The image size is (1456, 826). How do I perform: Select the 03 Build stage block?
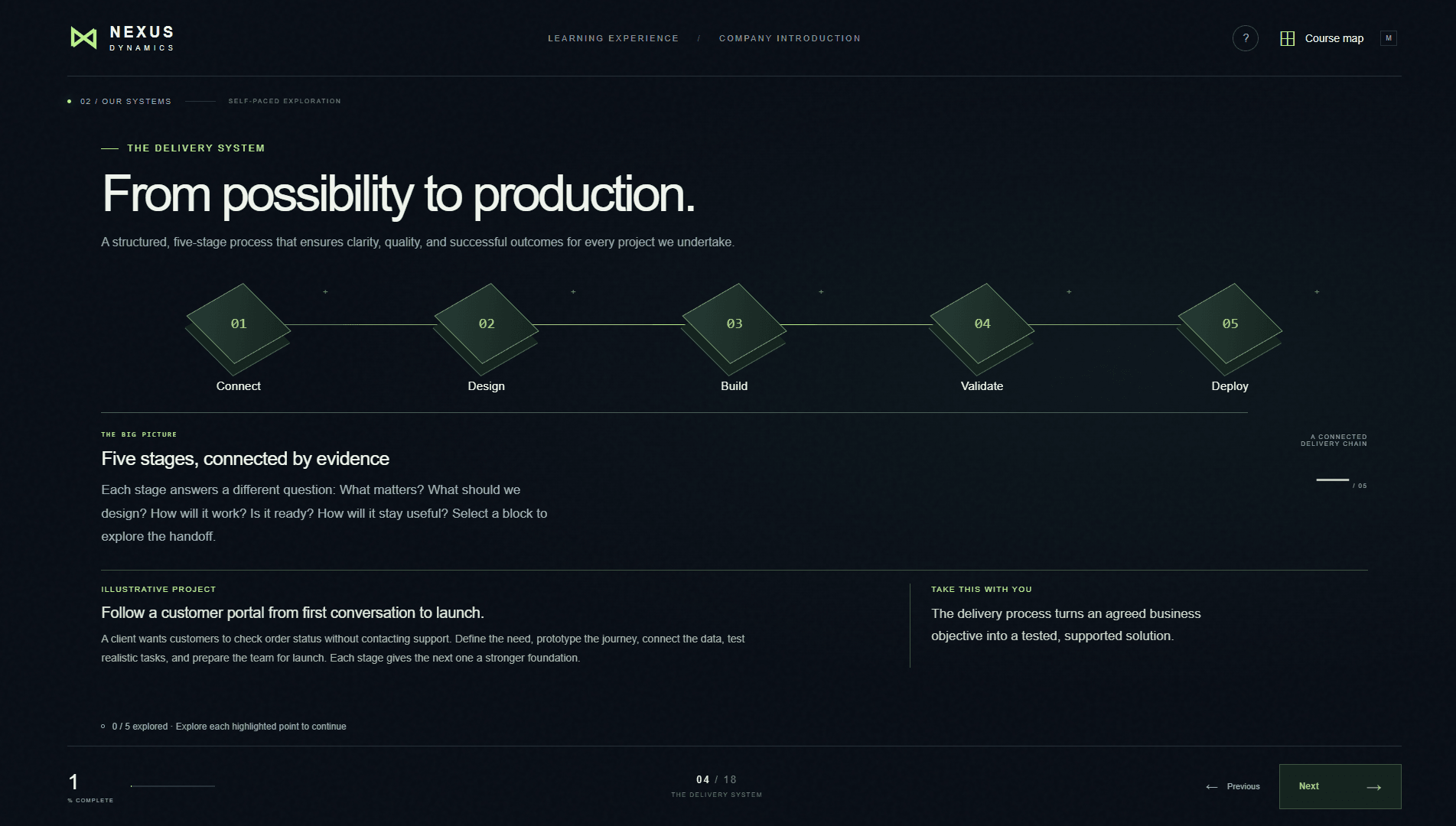pyautogui.click(x=735, y=324)
